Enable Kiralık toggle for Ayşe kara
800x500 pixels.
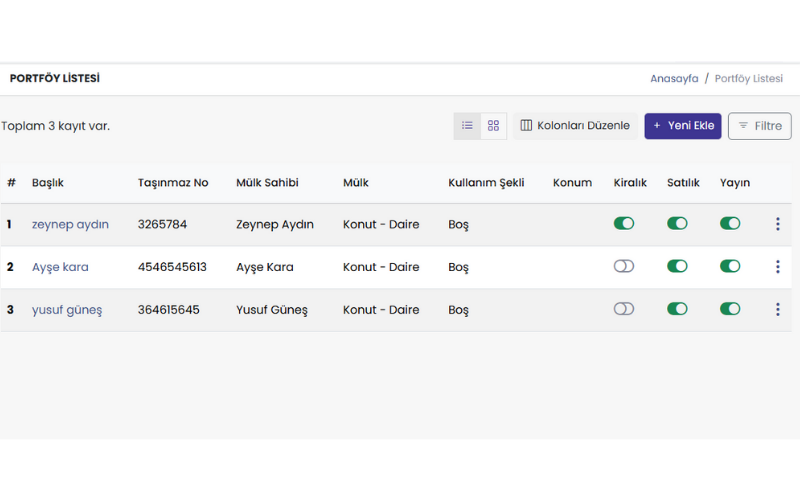pyautogui.click(x=624, y=267)
